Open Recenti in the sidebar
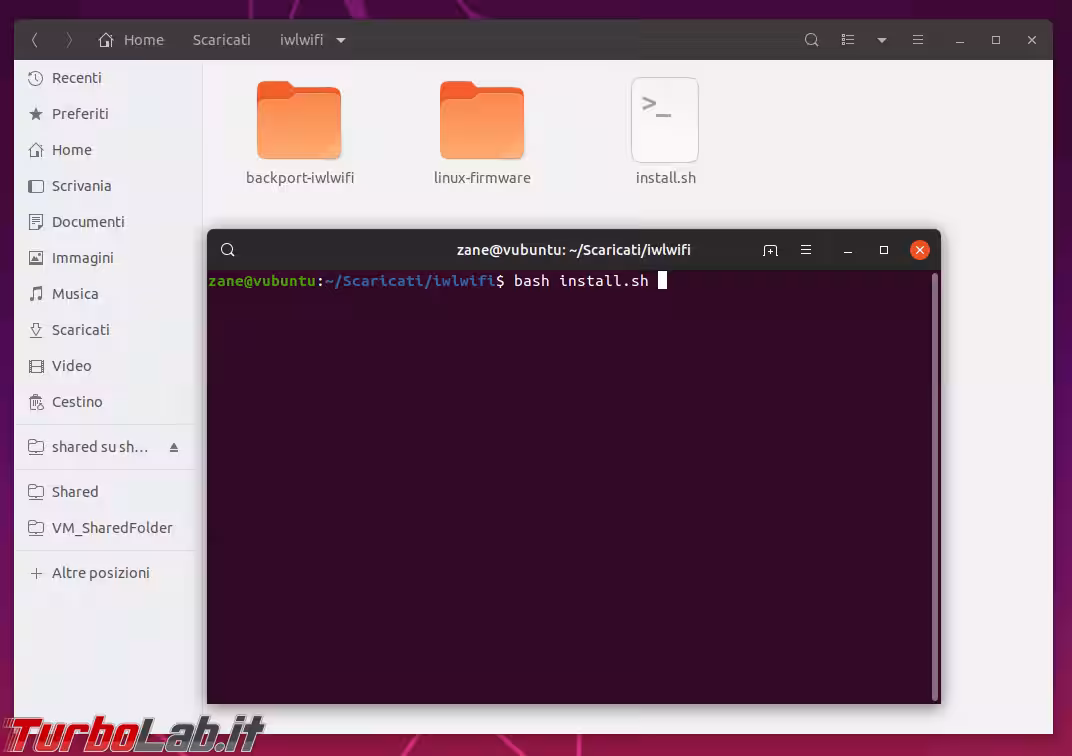1072x756 pixels. [x=76, y=78]
